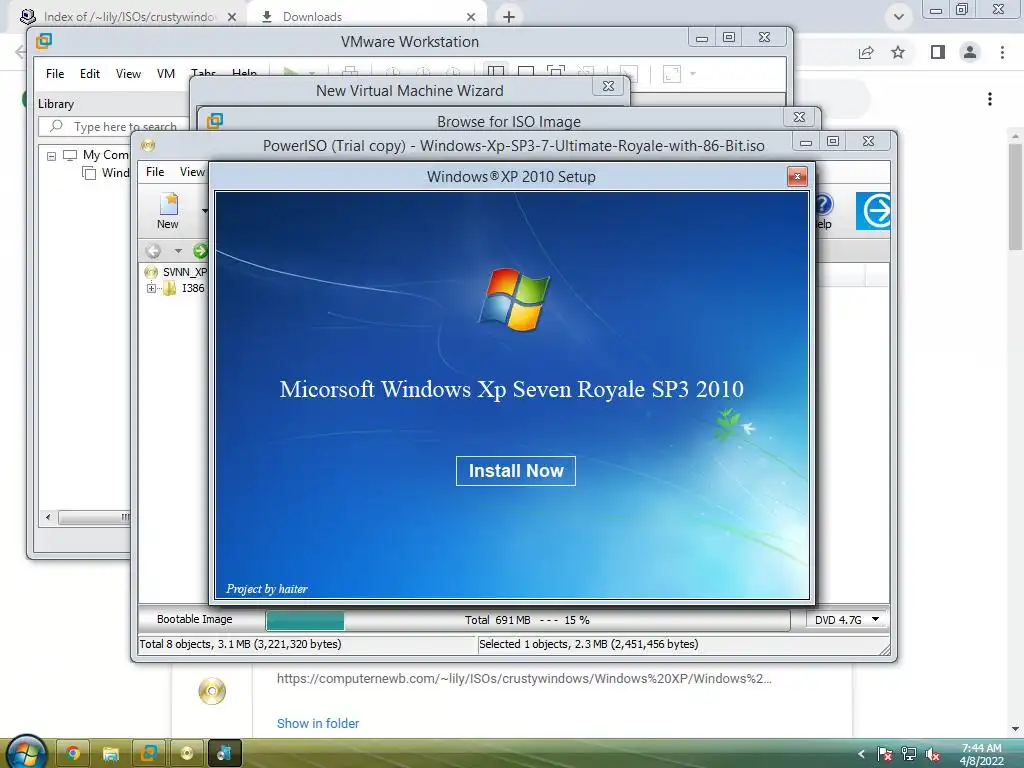Open the VMware Workstation View menu
The height and width of the screenshot is (768, 1024).
click(128, 74)
